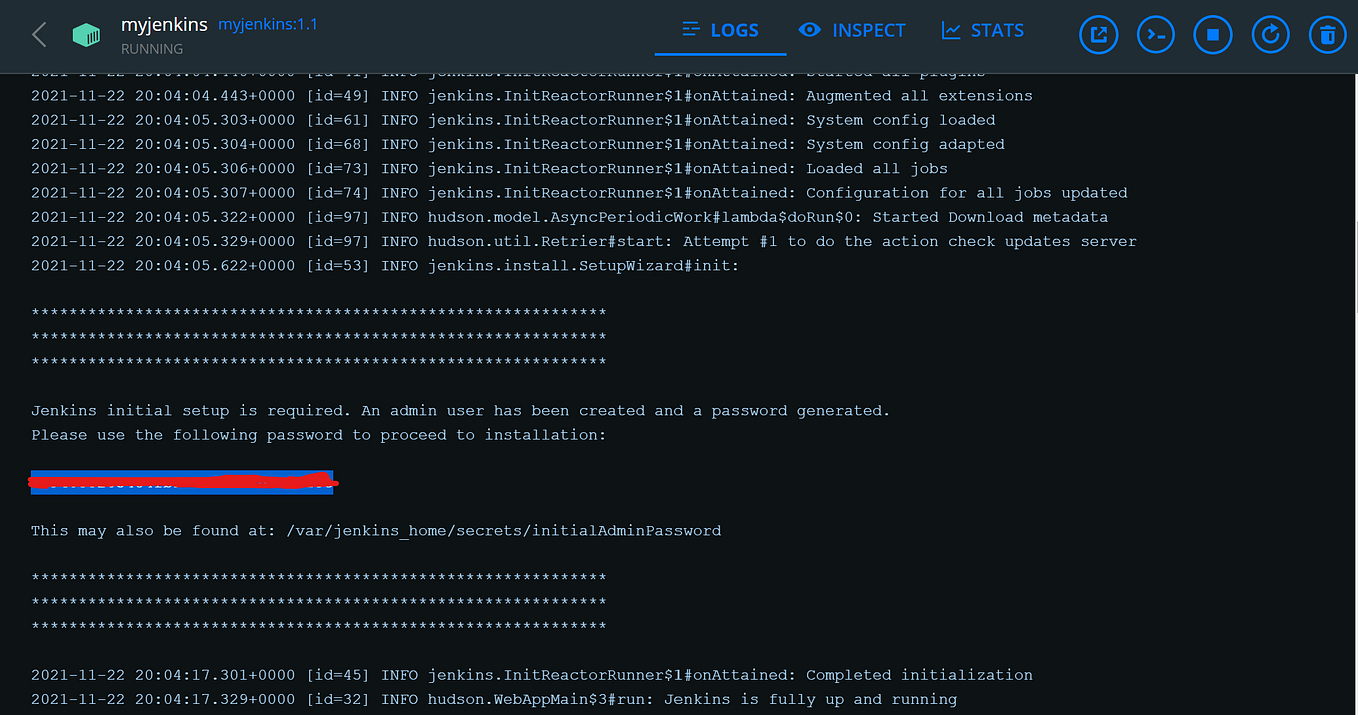Click the eye icon beside INSPECT
This screenshot has width=1358, height=715.
[x=810, y=30]
